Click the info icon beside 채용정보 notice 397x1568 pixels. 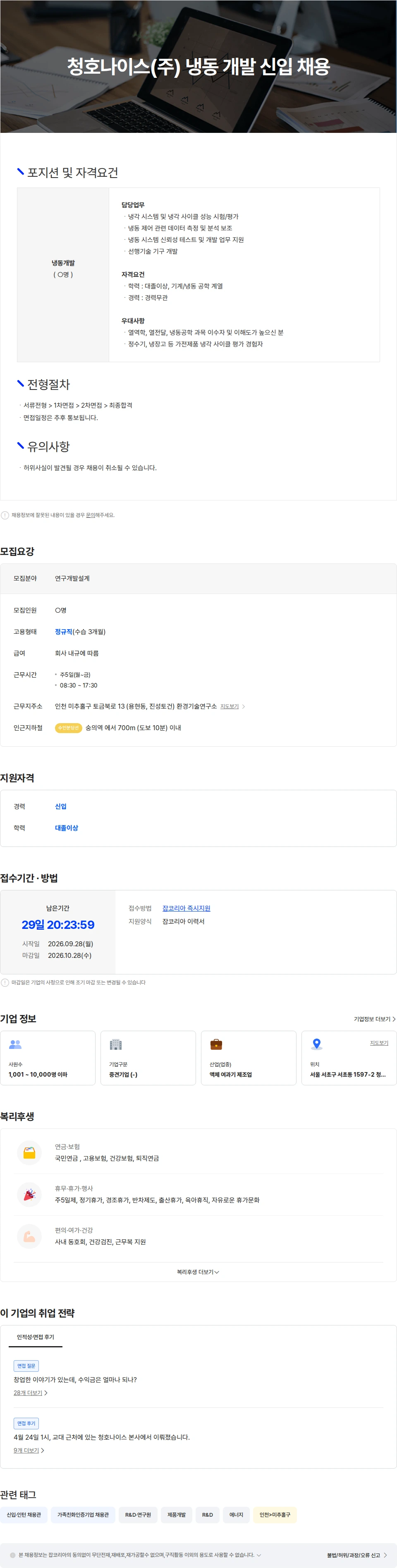(x=5, y=515)
